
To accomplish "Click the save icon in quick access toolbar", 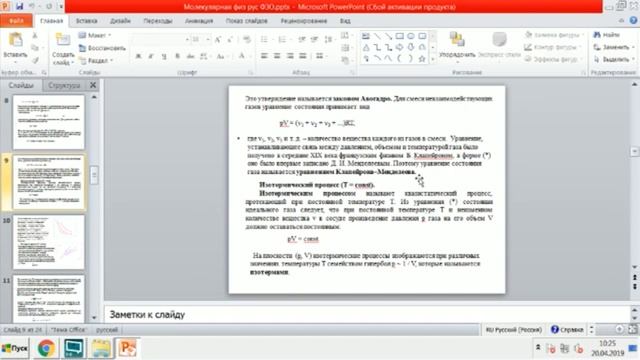I will pyautogui.click(x=19, y=6).
